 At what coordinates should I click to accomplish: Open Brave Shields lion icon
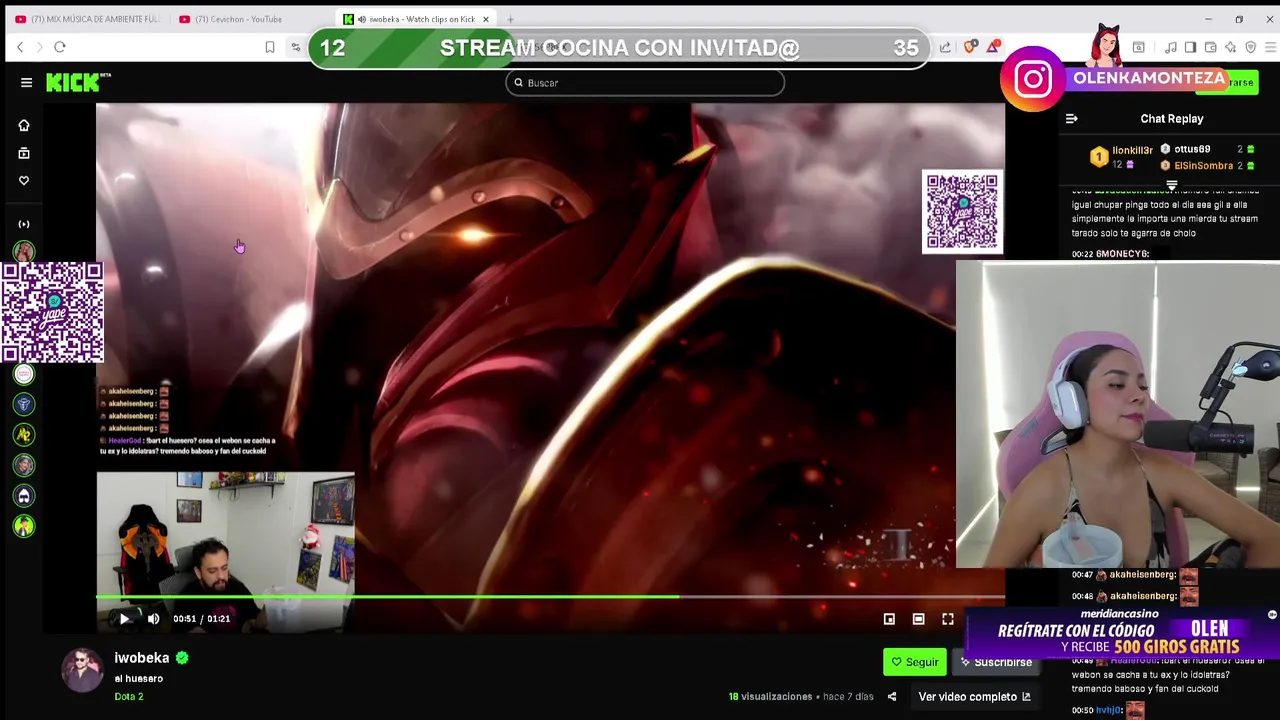click(x=970, y=47)
